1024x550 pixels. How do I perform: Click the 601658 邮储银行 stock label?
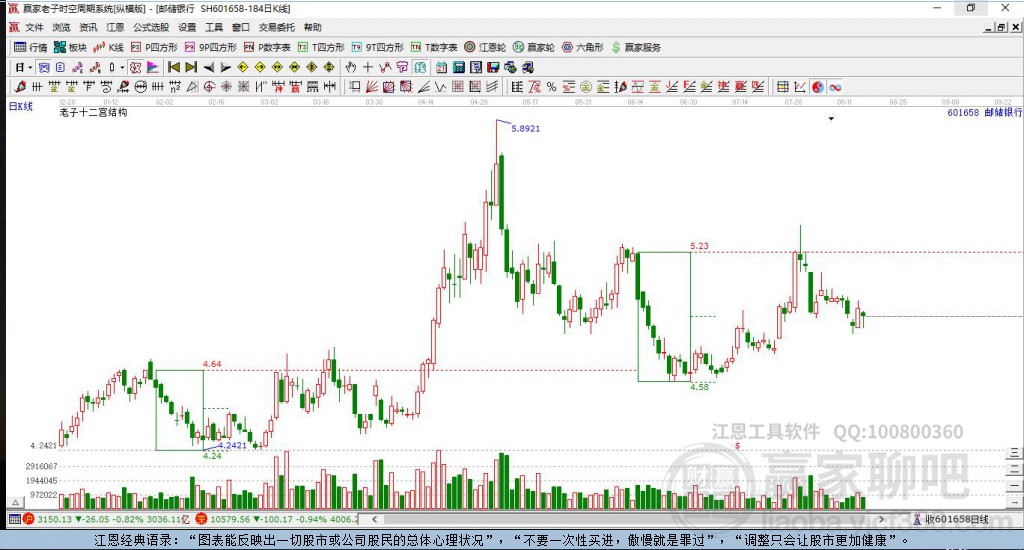985,113
